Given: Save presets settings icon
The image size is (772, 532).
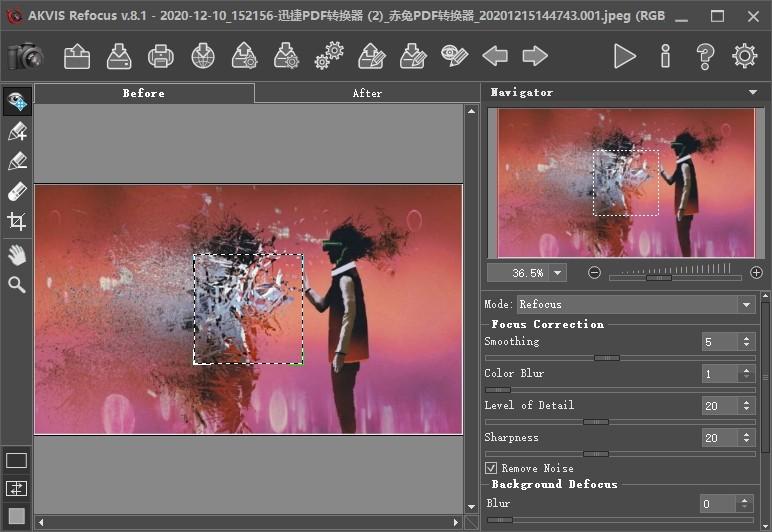Looking at the screenshot, I should 287,56.
